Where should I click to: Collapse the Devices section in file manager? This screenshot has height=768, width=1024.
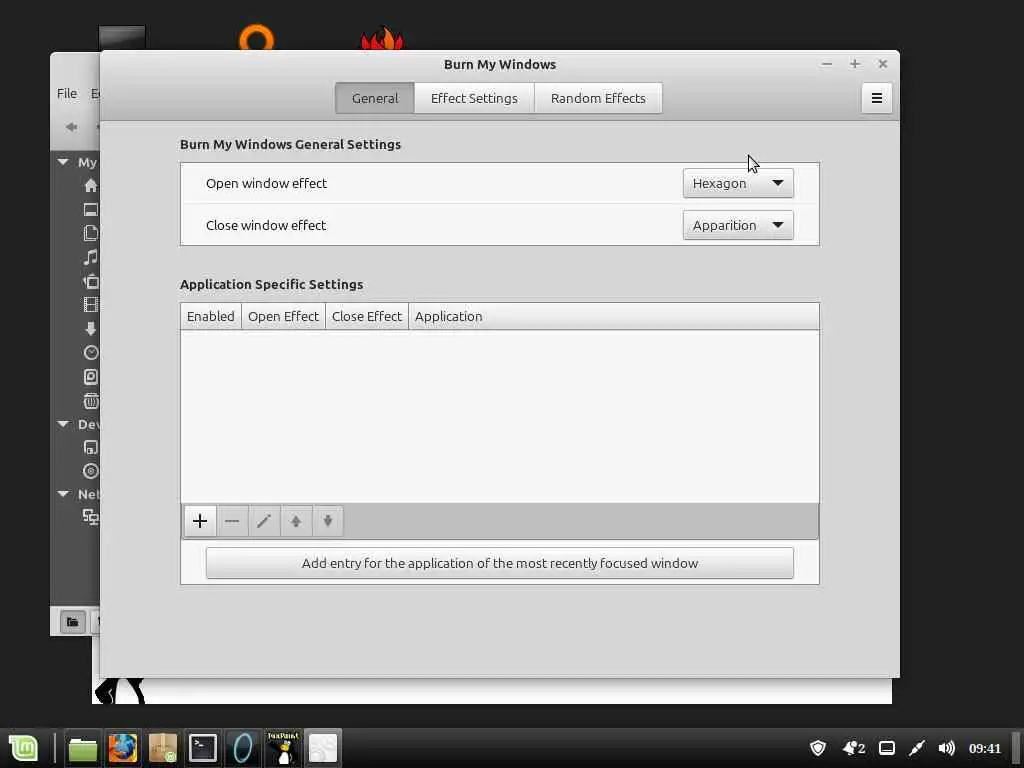63,424
